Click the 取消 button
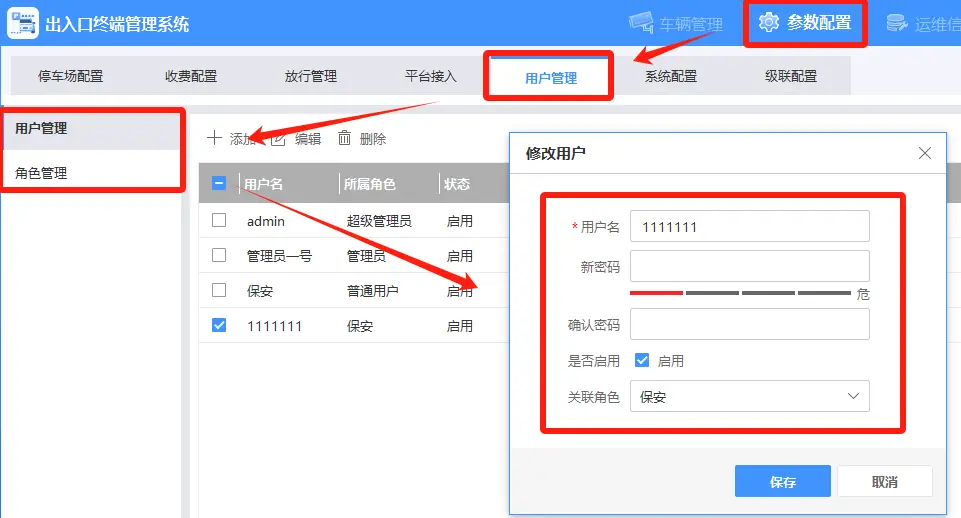Screen dimensions: 961x518 click(x=884, y=481)
